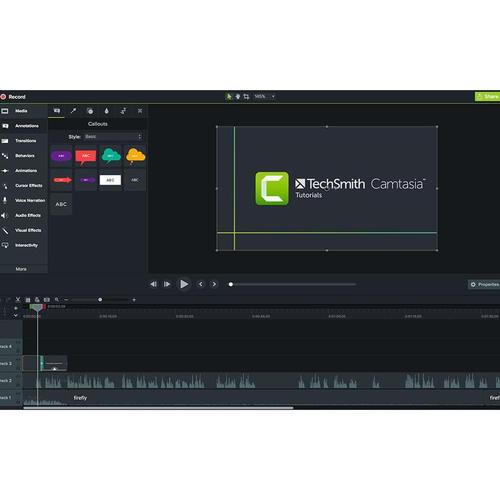The height and width of the screenshot is (500, 500).
Task: Open the Cursor Effects tab
Action: pos(24,186)
